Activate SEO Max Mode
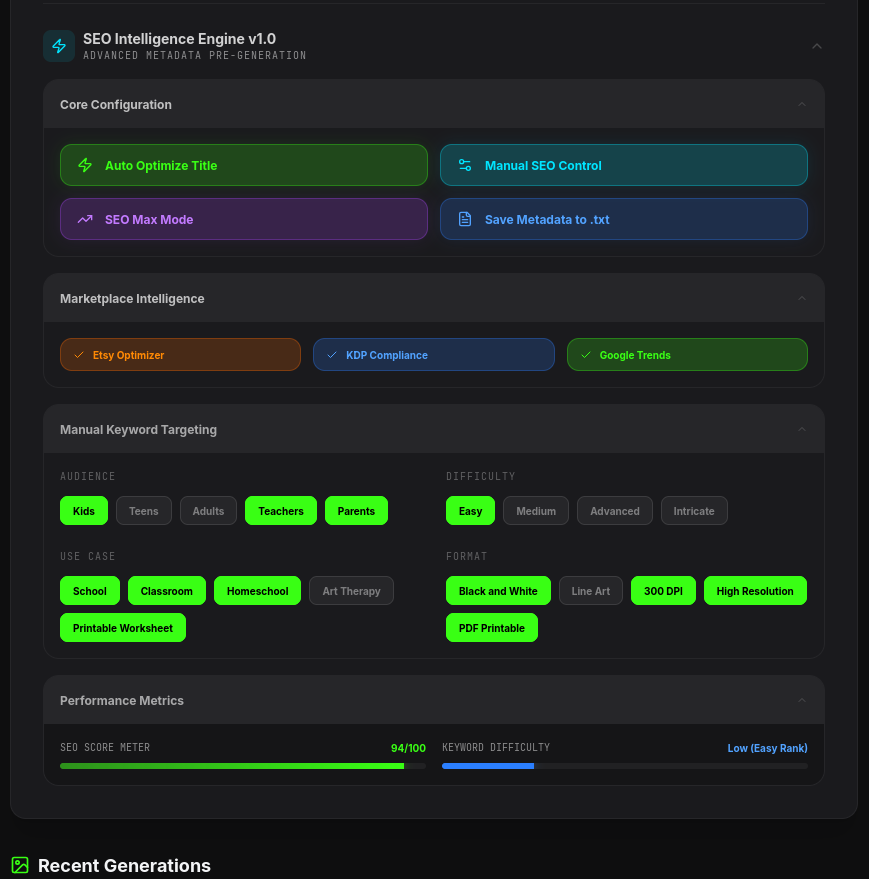The height and width of the screenshot is (879, 869). point(244,219)
